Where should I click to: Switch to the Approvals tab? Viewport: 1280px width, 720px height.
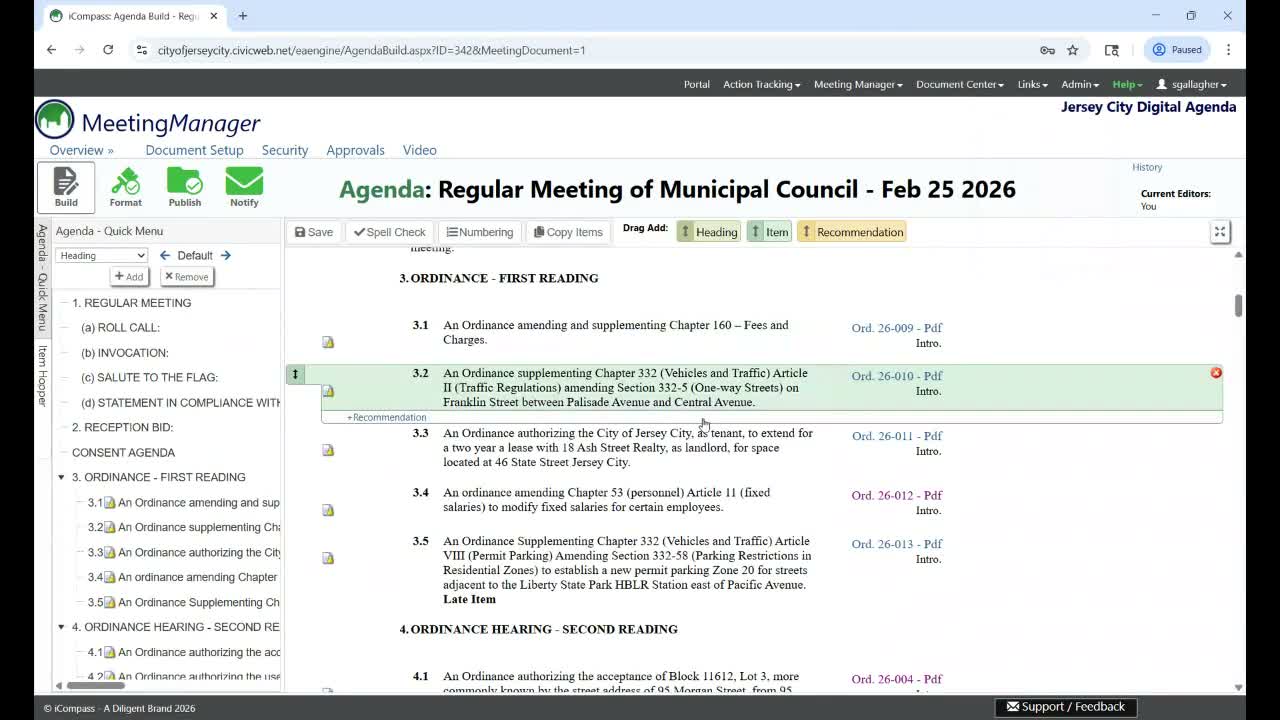tap(355, 150)
